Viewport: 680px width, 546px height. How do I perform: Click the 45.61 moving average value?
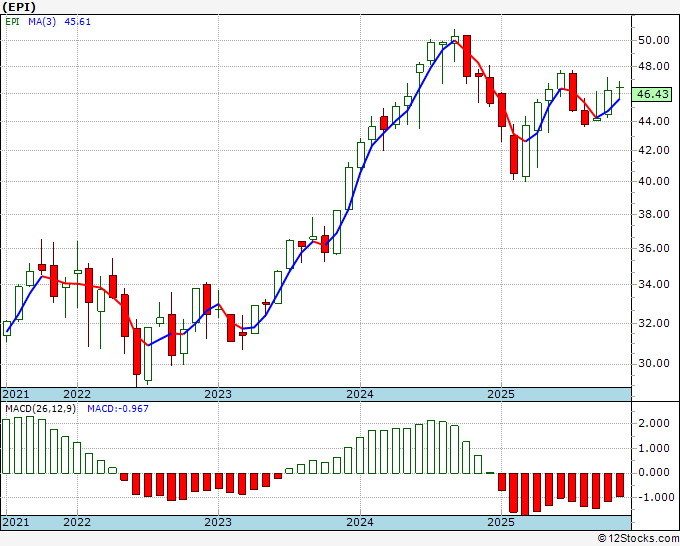[78, 22]
